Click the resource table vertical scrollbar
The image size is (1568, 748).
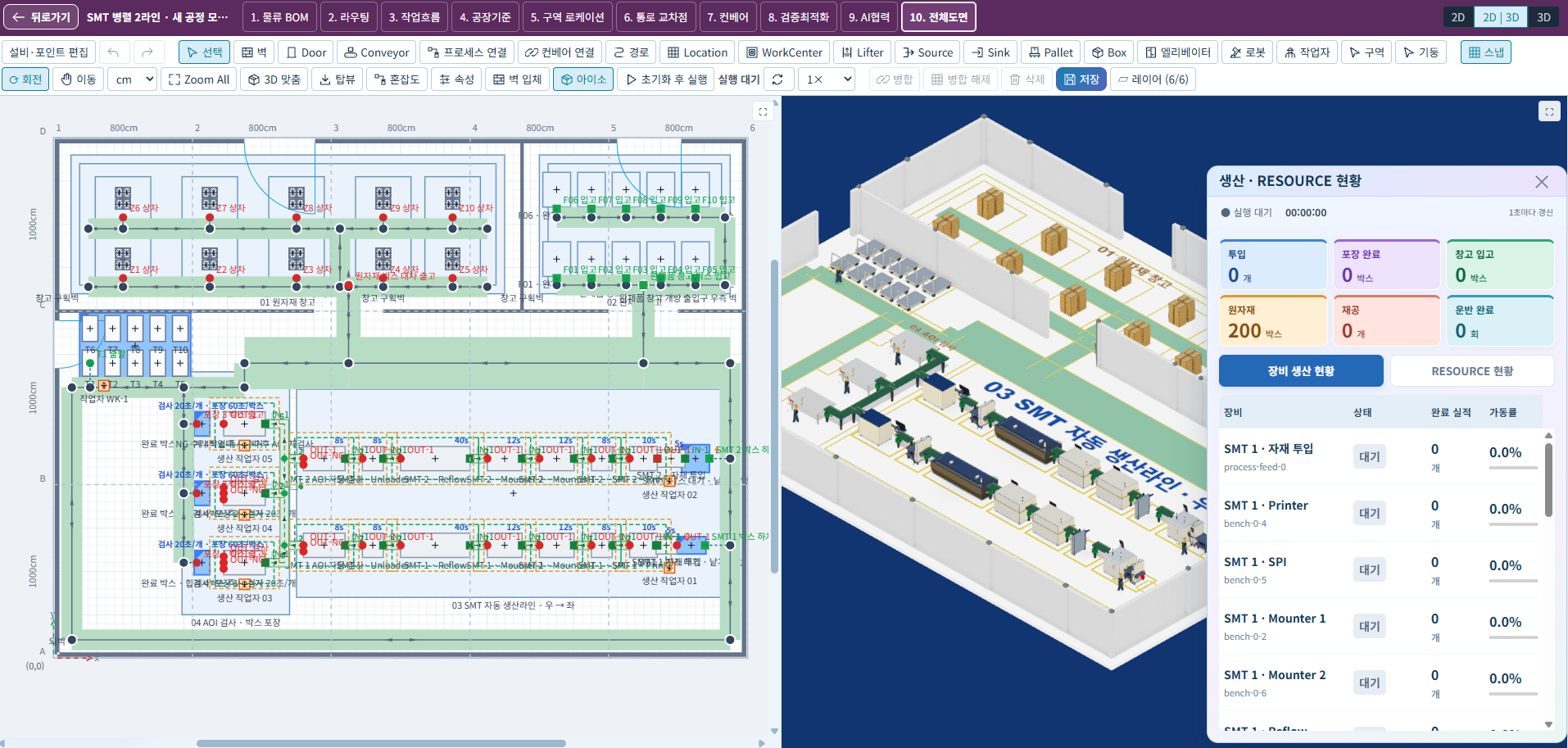(x=1548, y=480)
